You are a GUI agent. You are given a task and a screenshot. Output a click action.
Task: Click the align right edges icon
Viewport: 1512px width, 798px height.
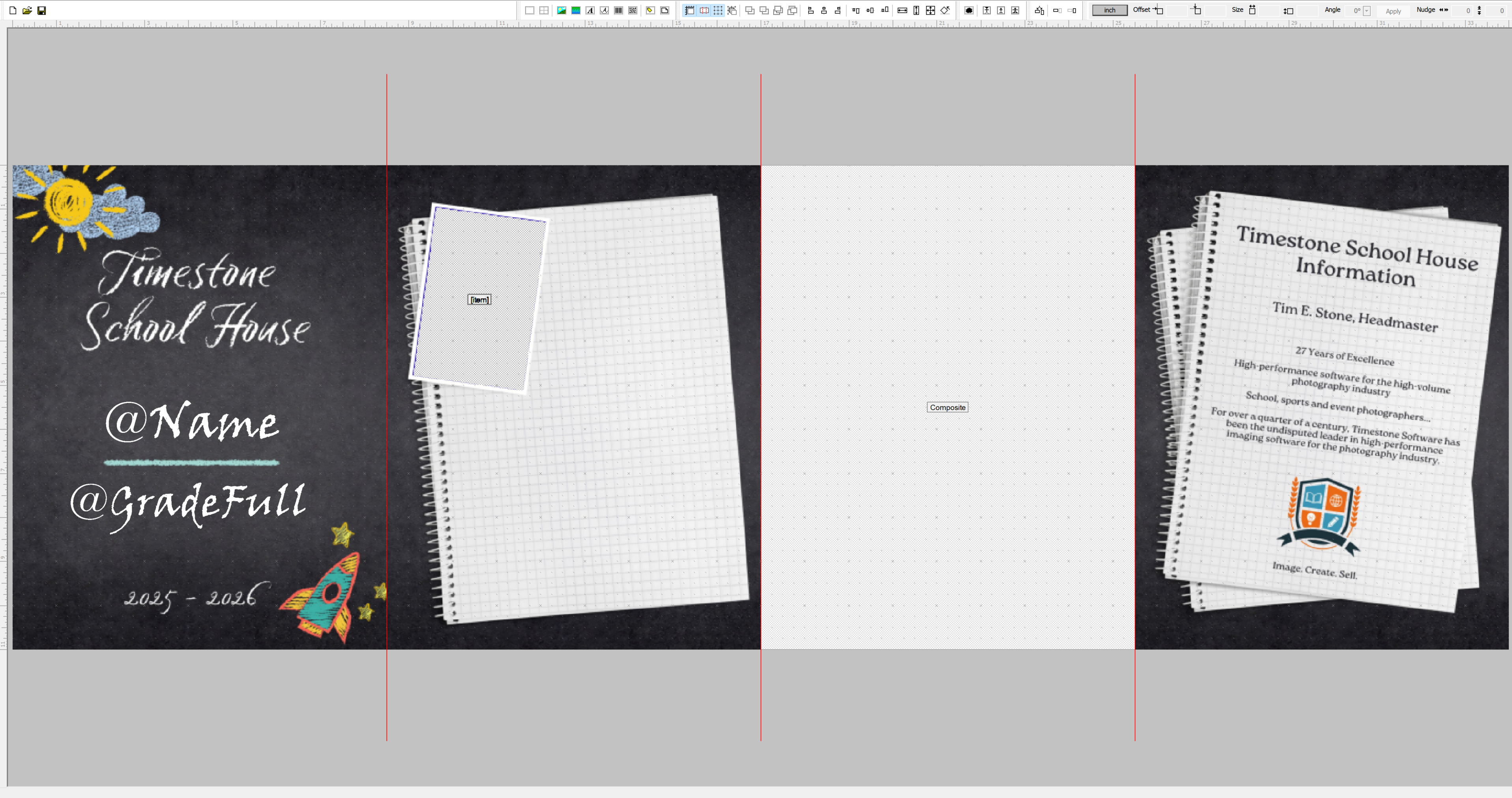click(838, 10)
